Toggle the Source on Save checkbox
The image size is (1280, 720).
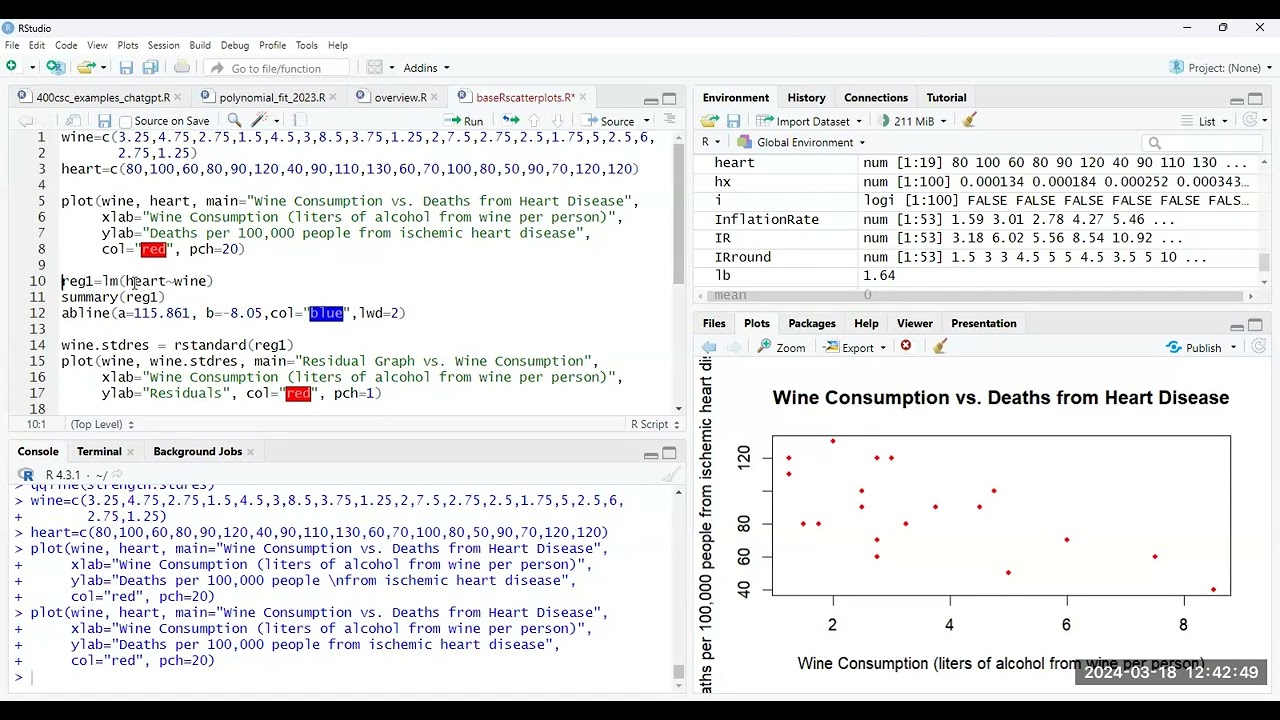127,121
